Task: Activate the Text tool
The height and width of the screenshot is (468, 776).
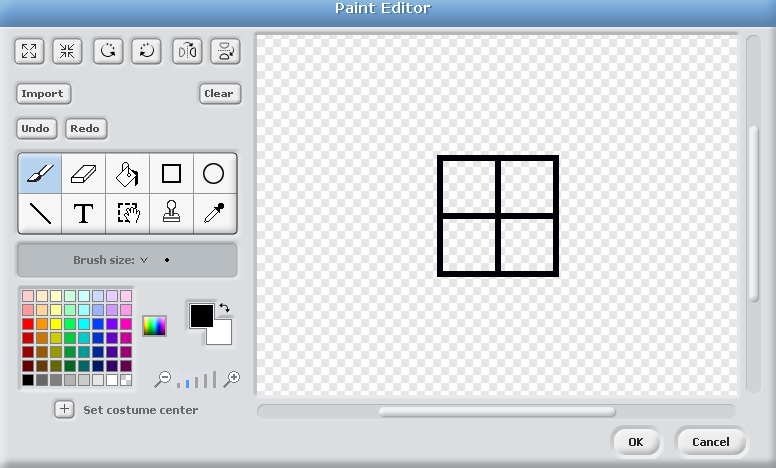Action: coord(83,213)
